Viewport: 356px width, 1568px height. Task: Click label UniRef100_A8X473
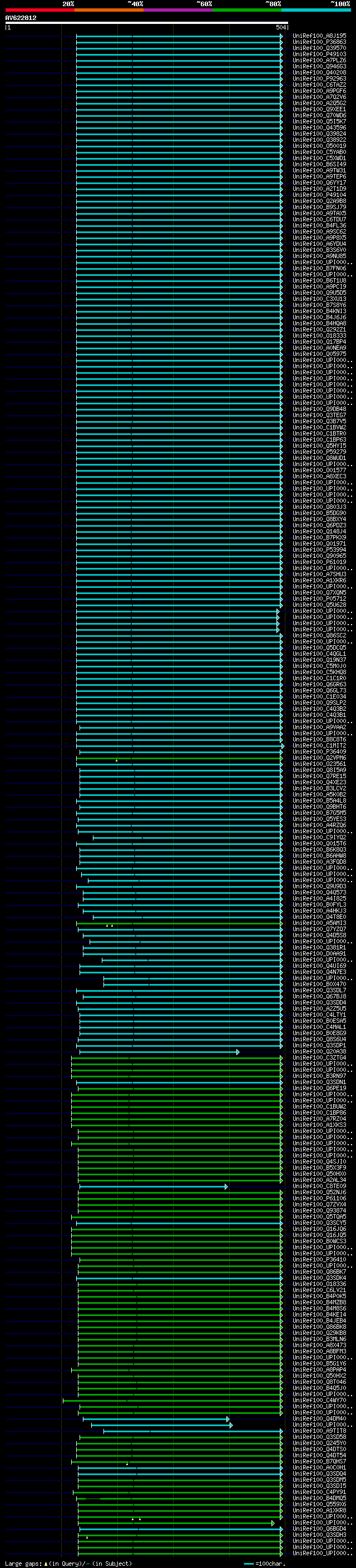pyautogui.click(x=319, y=1345)
